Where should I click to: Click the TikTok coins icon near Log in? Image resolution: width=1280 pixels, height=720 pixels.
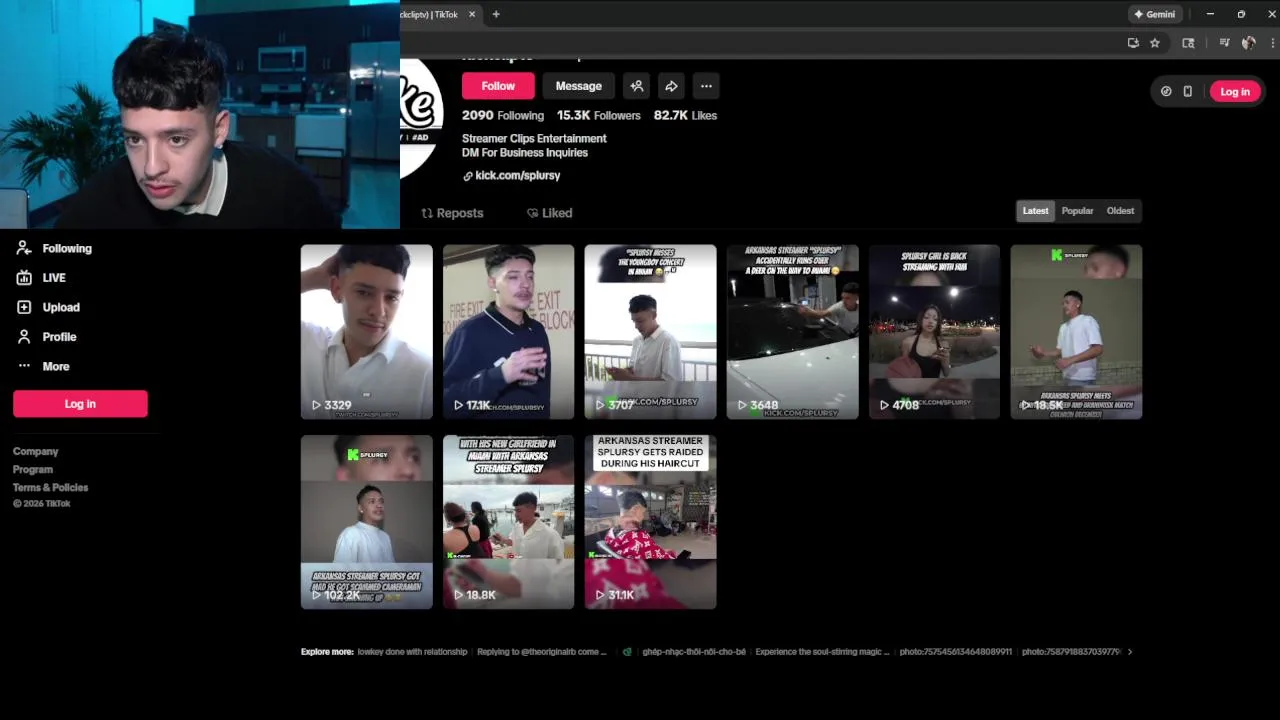pyautogui.click(x=1166, y=91)
